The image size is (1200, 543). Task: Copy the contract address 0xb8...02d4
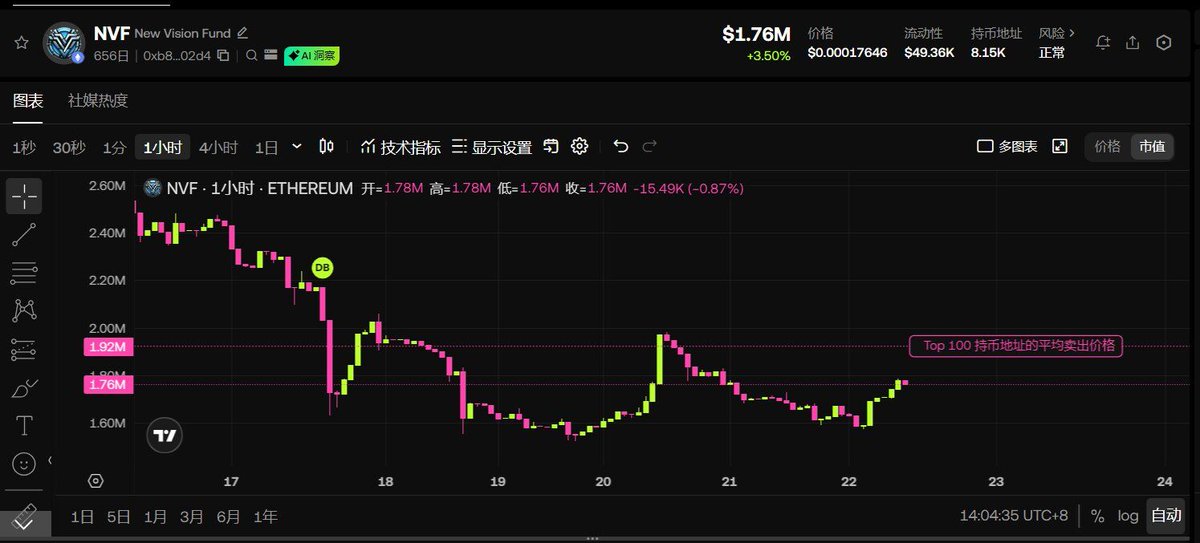pyautogui.click(x=223, y=56)
